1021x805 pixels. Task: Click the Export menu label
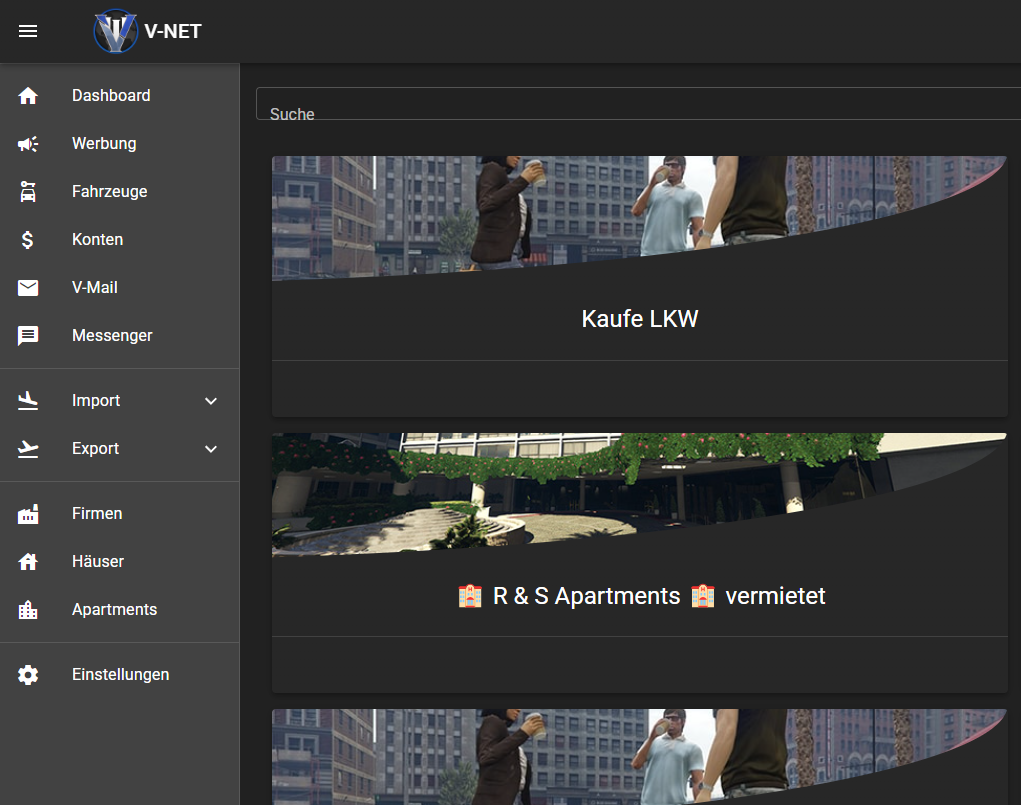(95, 449)
